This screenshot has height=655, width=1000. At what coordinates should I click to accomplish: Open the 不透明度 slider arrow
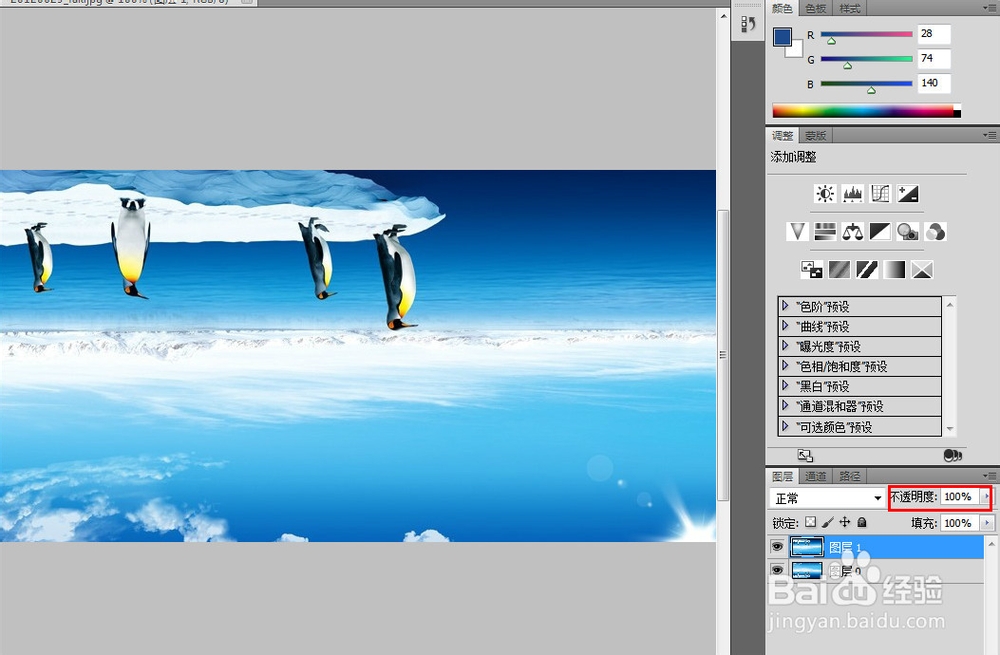(987, 496)
